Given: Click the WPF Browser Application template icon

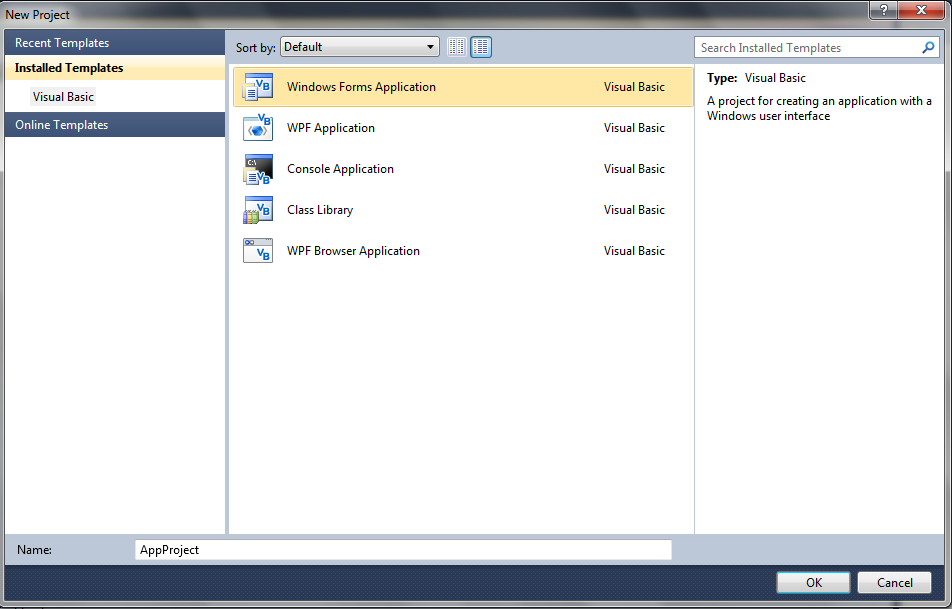Looking at the screenshot, I should click(258, 251).
